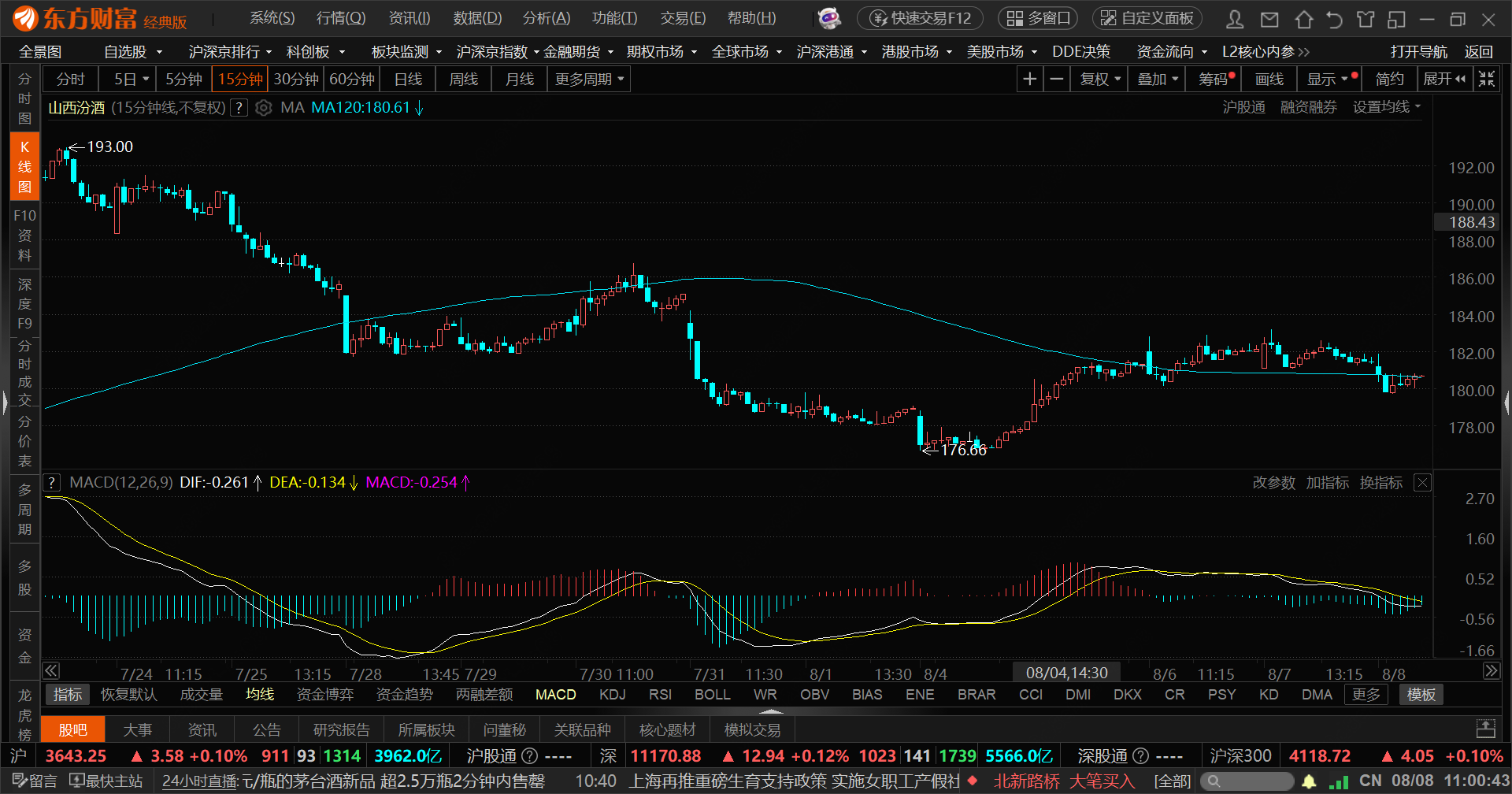Click the 画线 drawing tool button
The height and width of the screenshot is (794, 1512).
pos(1269,79)
